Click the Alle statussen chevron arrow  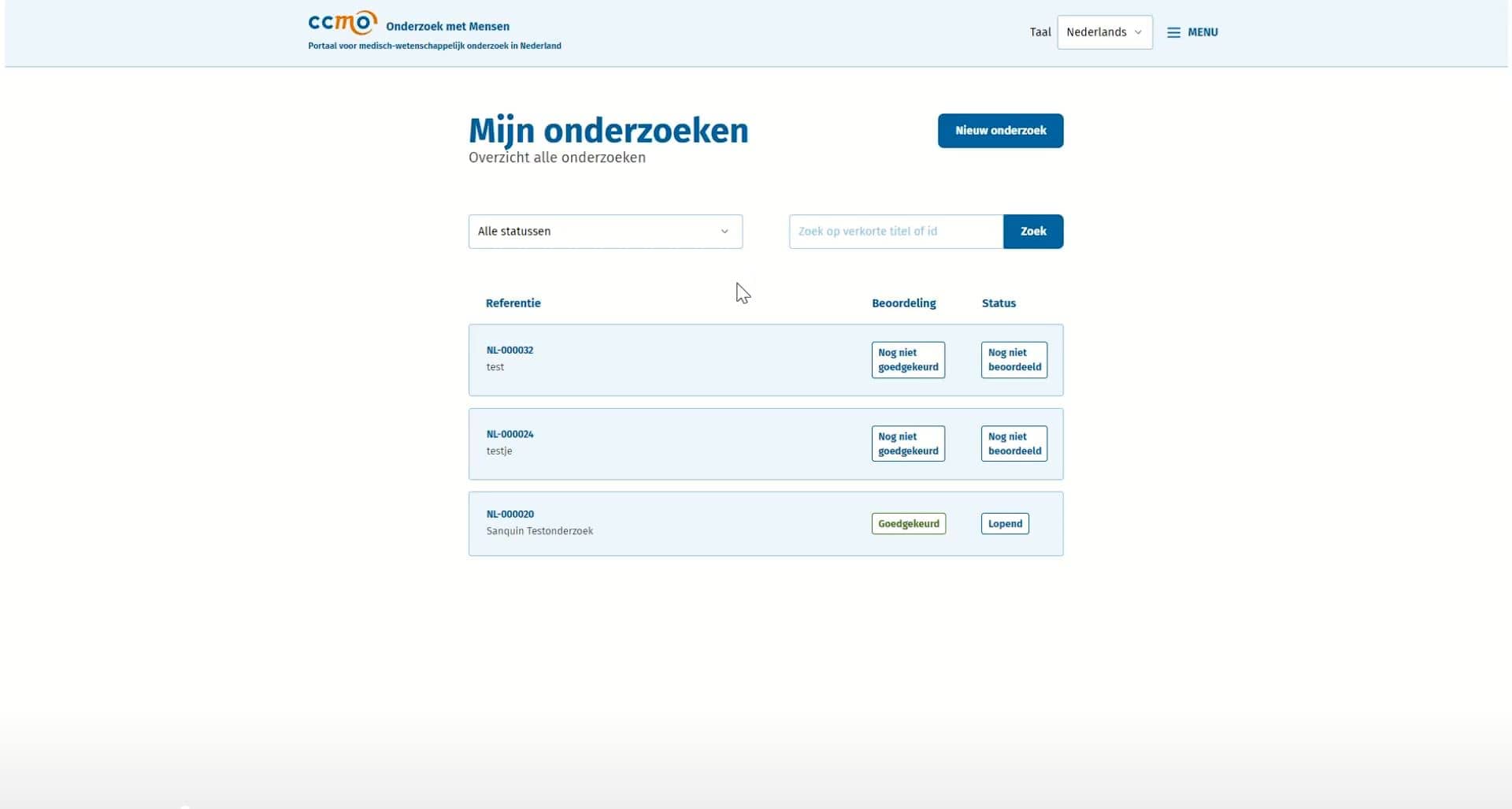pos(724,232)
